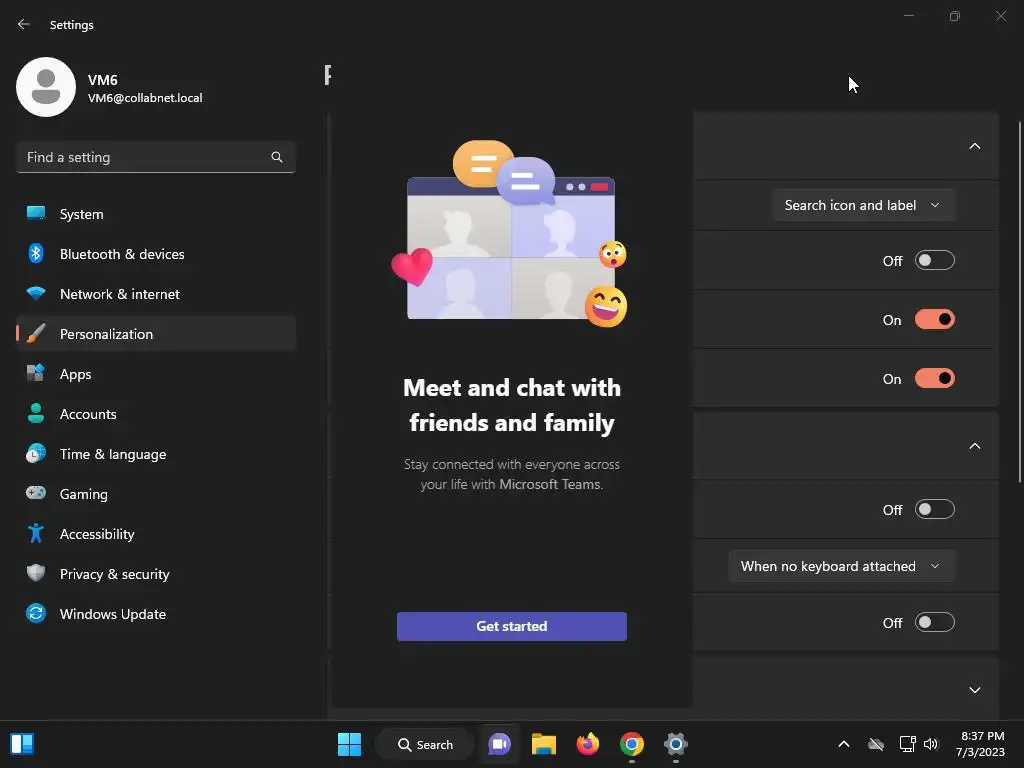The width and height of the screenshot is (1024, 768).
Task: Open File Explorer from taskbar
Action: coord(543,744)
